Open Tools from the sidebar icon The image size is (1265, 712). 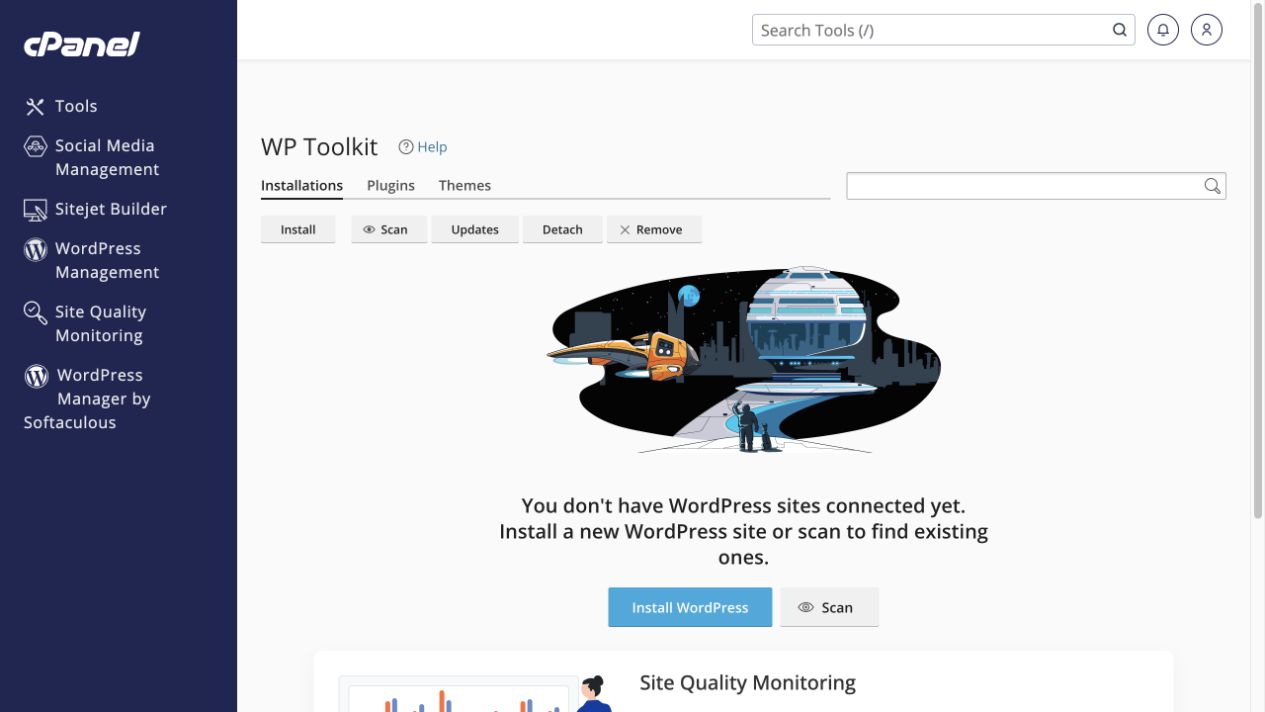pyautogui.click(x=35, y=106)
